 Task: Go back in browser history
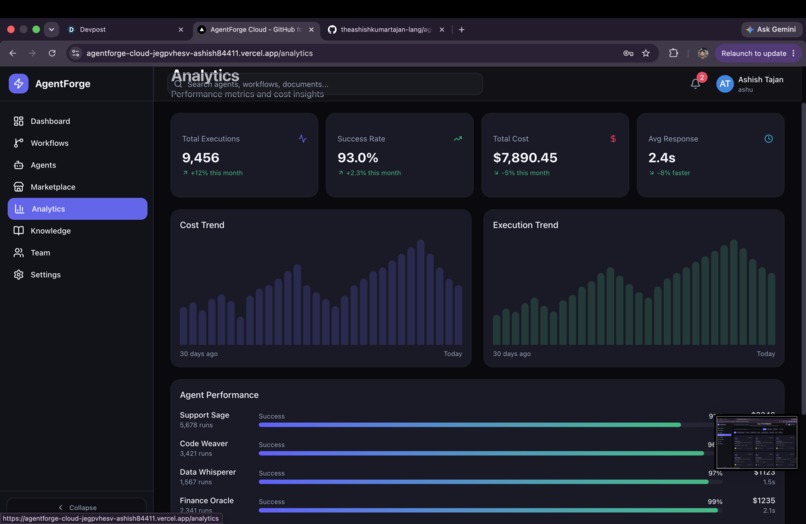point(13,53)
